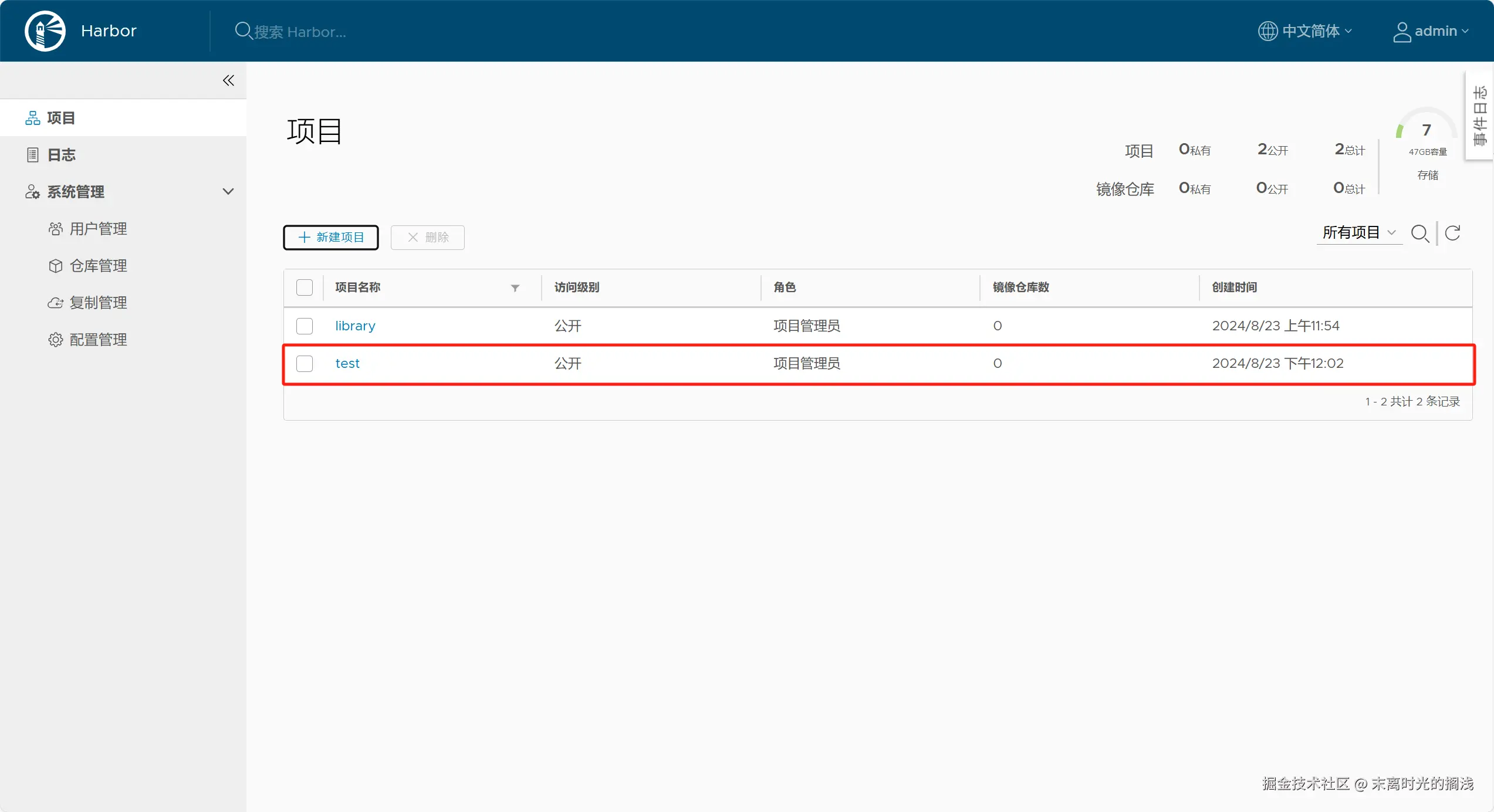Viewport: 1494px width, 812px height.
Task: Expand the 所有项目 filter dropdown
Action: [x=1358, y=233]
